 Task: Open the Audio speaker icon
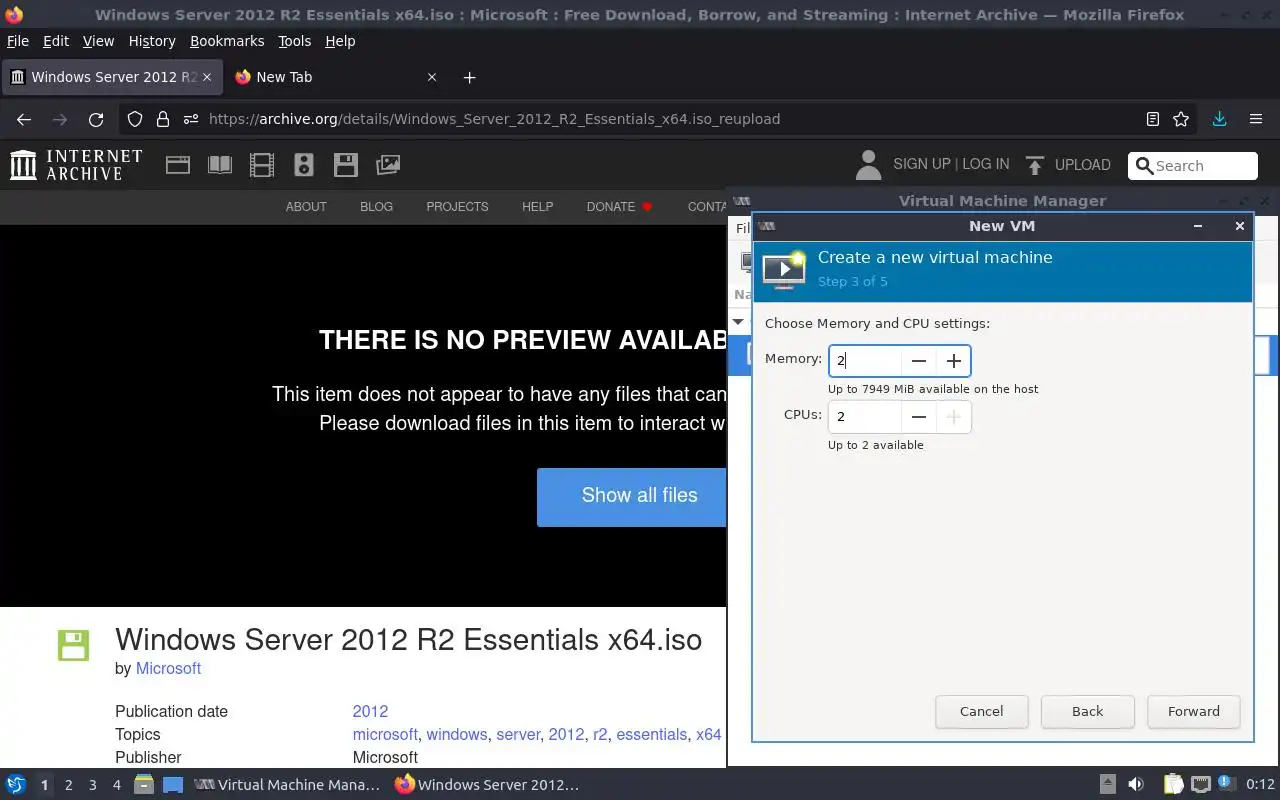tap(304, 165)
